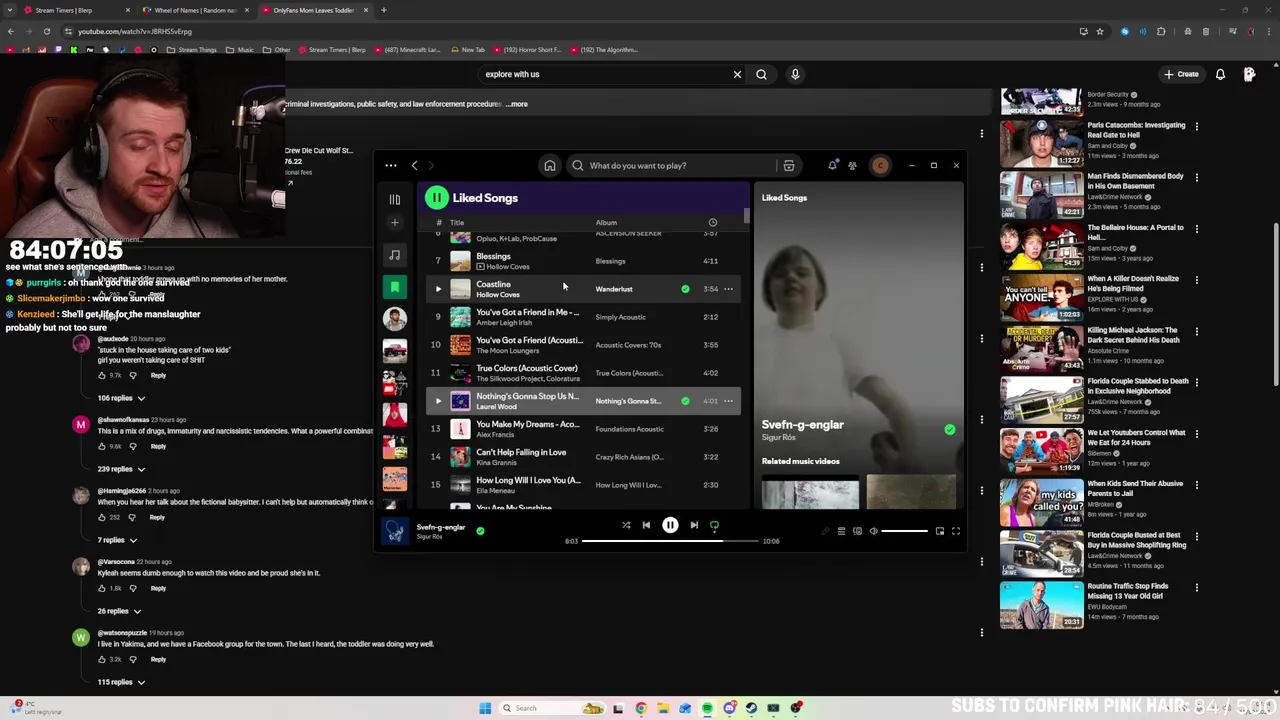Like the shawnofkansas comment
The width and height of the screenshot is (1280, 720).
101,446
